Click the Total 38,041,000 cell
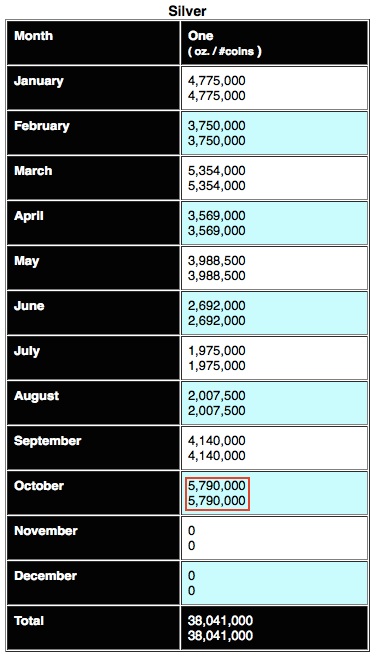Viewport: 376px width, 657px height. (x=274, y=628)
